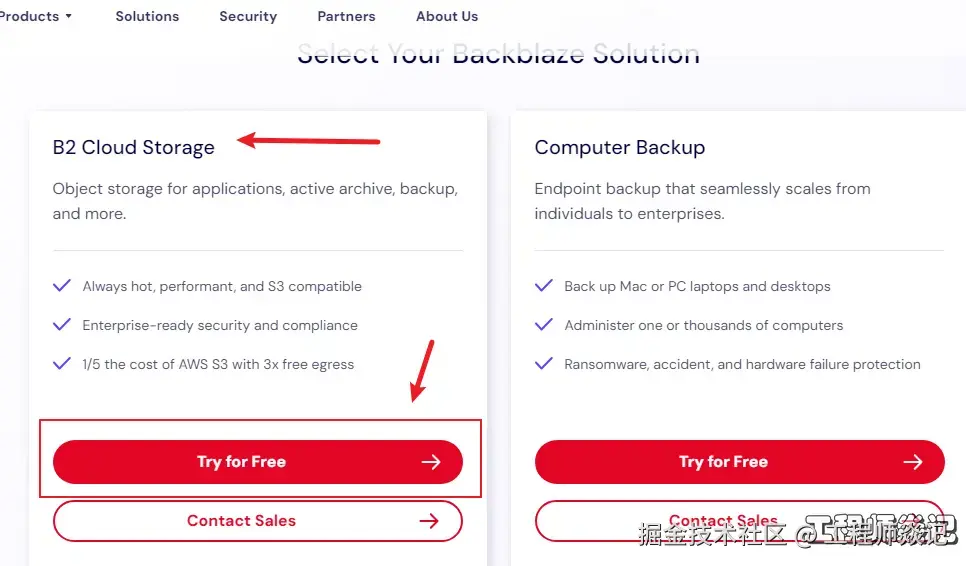Image resolution: width=966 pixels, height=566 pixels.
Task: Click checkmark beside Ransomware, accident protection
Action: click(544, 364)
